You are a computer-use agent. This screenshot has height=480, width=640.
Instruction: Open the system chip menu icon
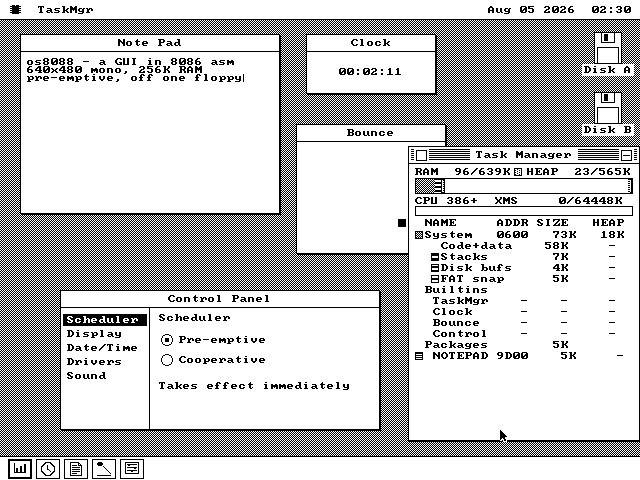[16, 9]
